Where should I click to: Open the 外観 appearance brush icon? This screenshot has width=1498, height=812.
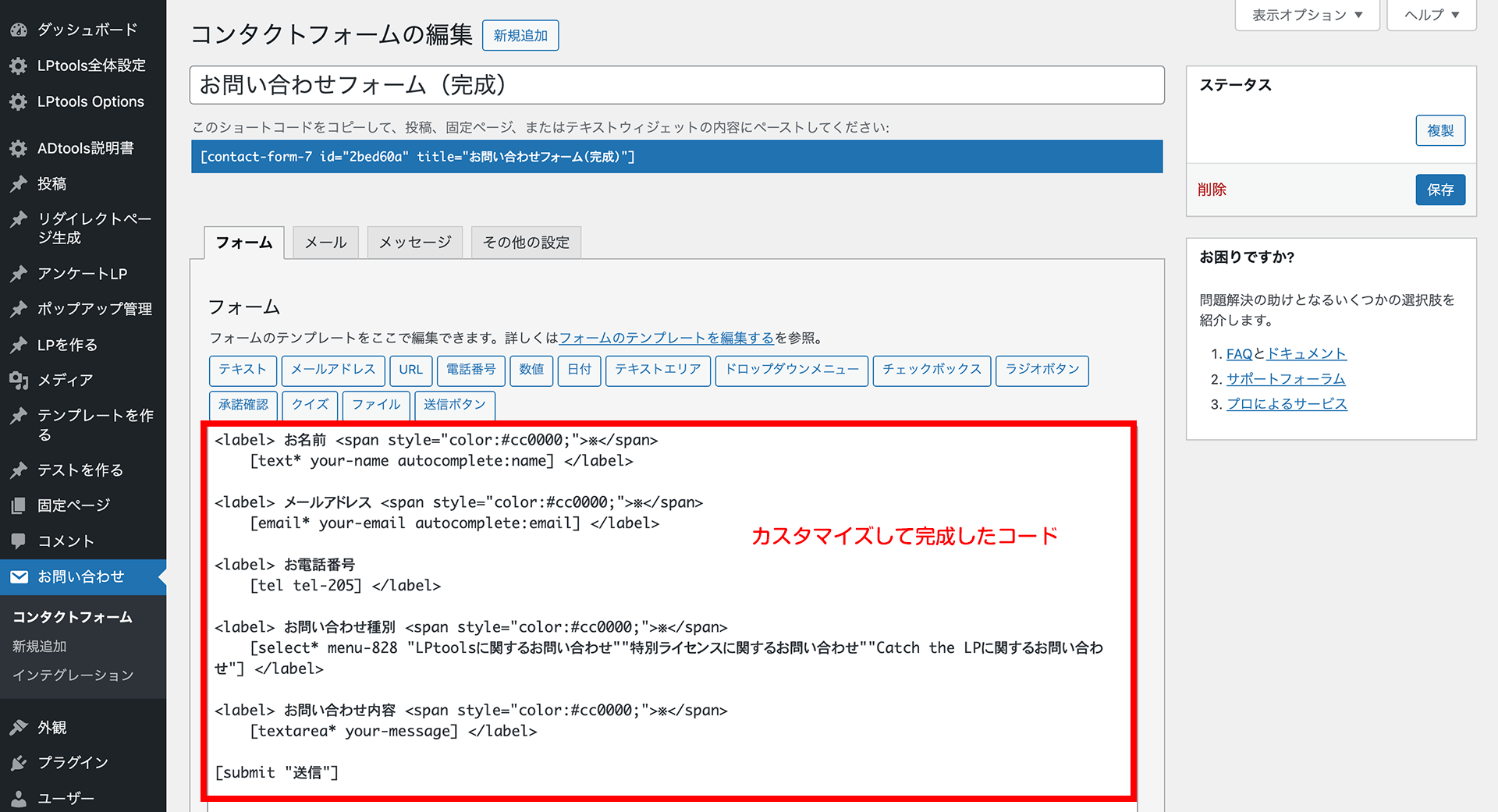tap(19, 727)
